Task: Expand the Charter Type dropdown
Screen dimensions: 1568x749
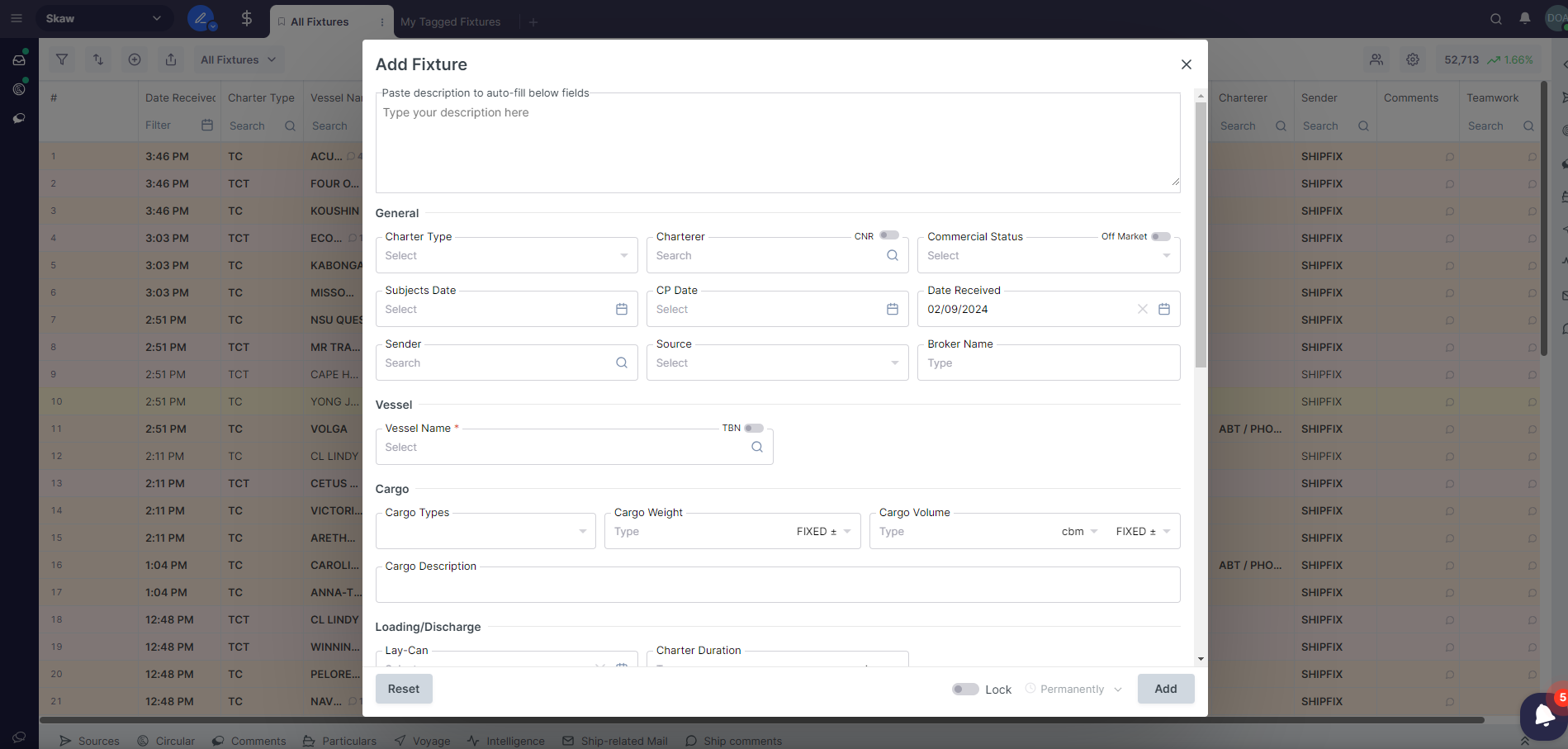Action: (x=506, y=256)
